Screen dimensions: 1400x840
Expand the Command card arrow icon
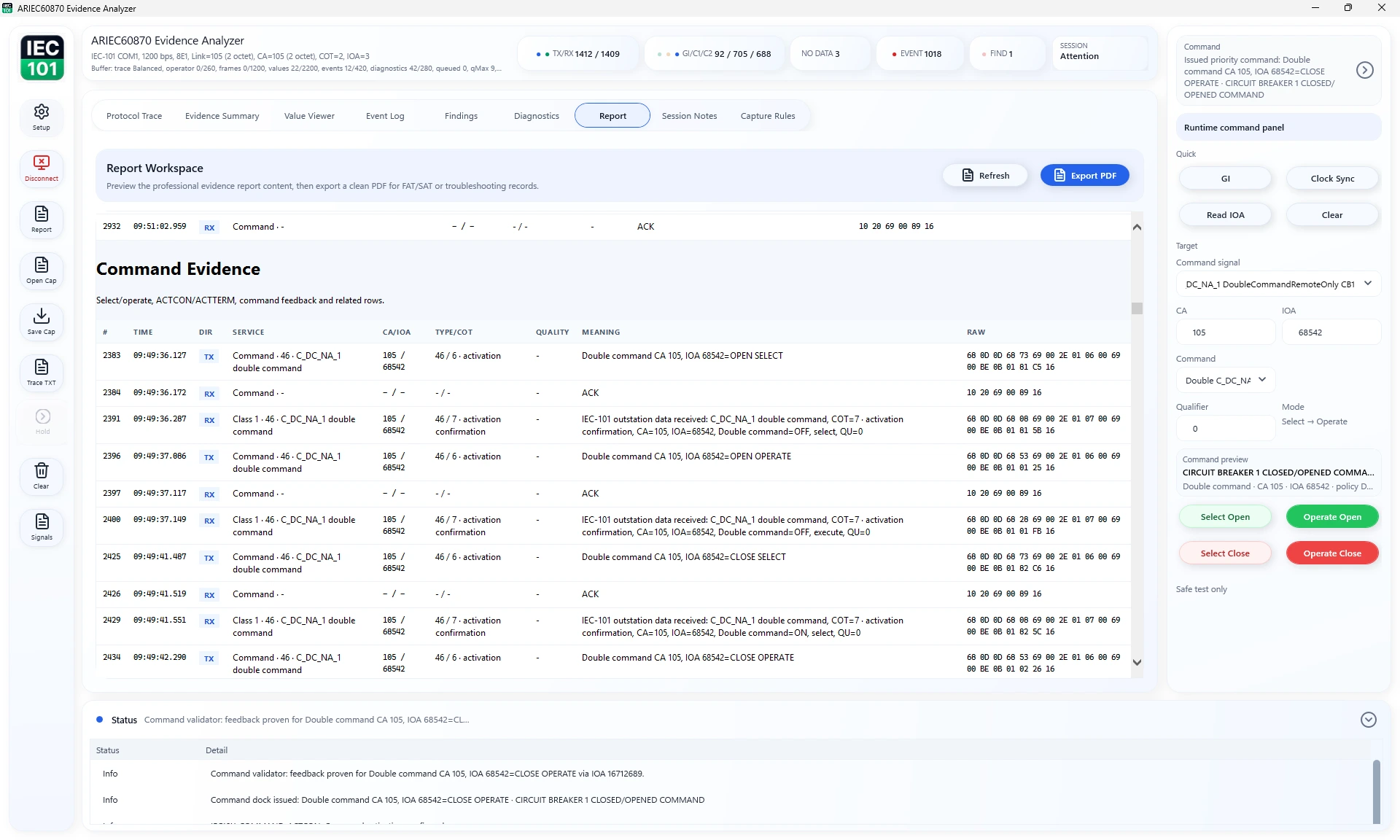pos(1364,70)
